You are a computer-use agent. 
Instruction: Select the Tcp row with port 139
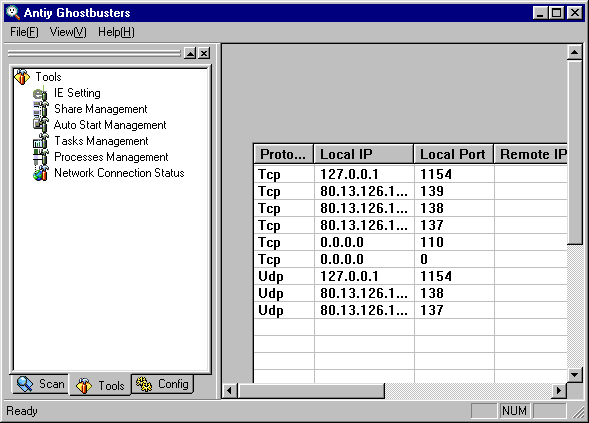(x=410, y=191)
